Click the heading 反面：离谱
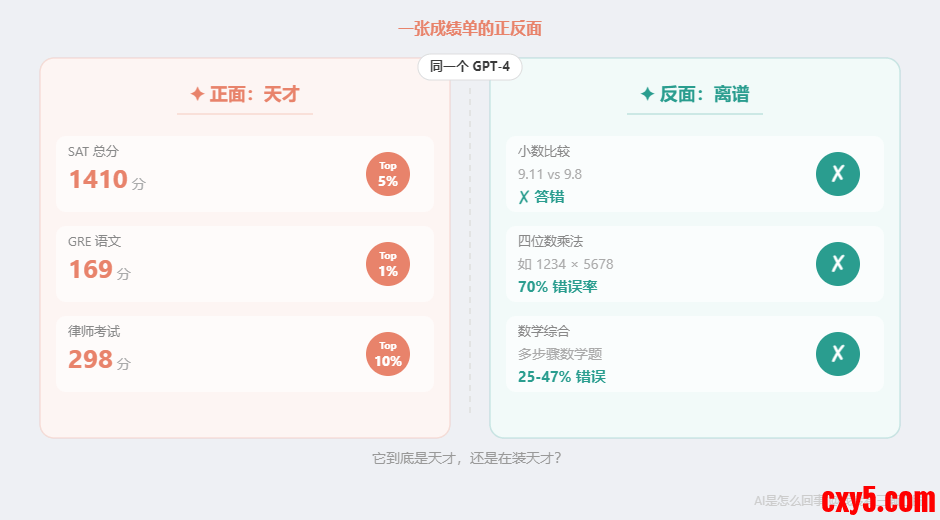Viewport: 940px width, 520px height. [704, 94]
